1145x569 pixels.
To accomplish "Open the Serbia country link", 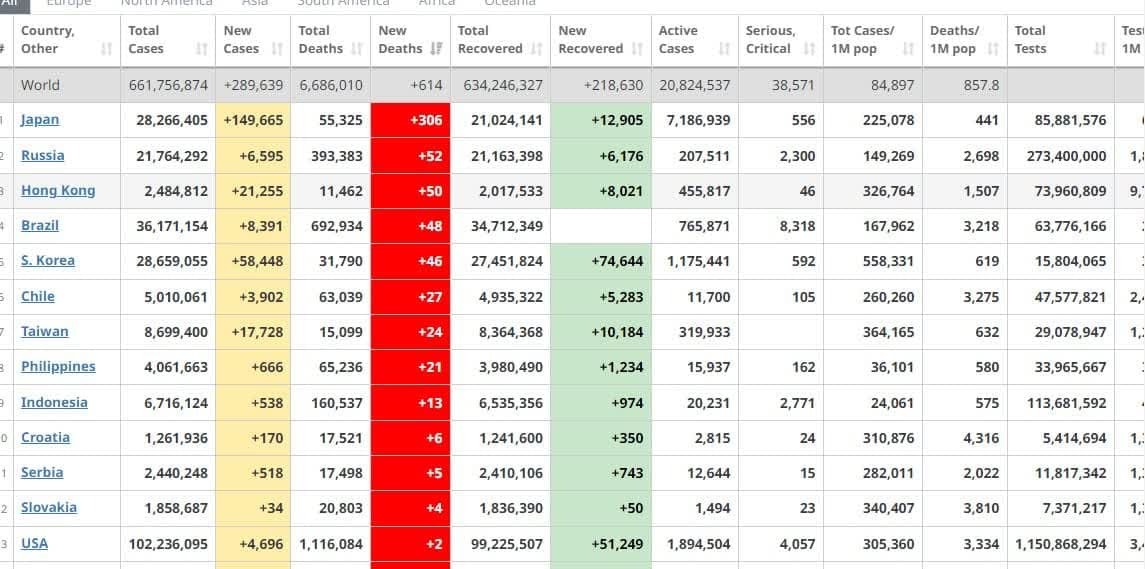I will (x=42, y=473).
